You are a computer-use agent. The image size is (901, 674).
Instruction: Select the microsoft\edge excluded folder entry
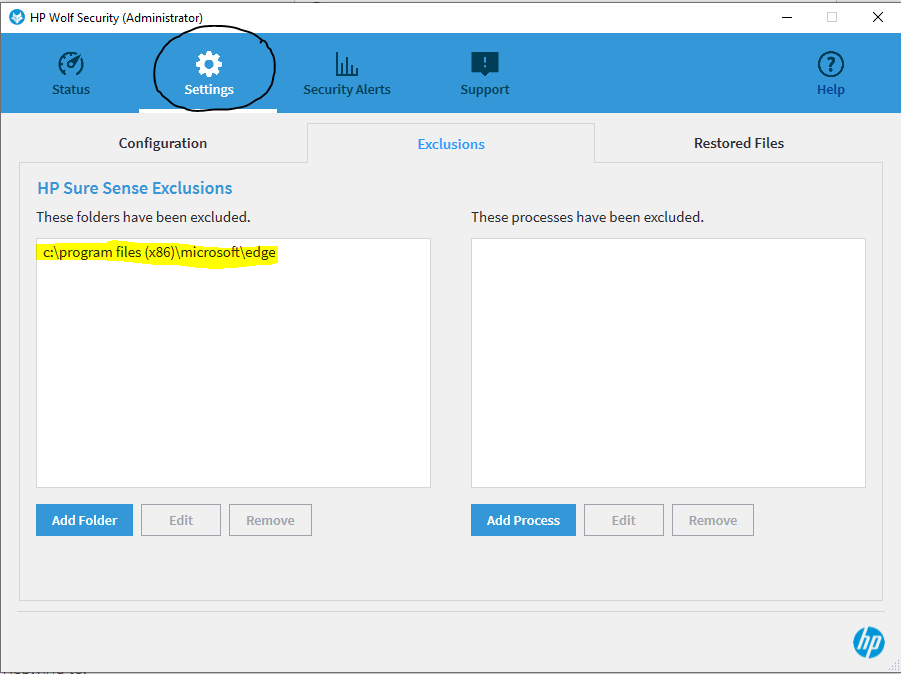[157, 252]
